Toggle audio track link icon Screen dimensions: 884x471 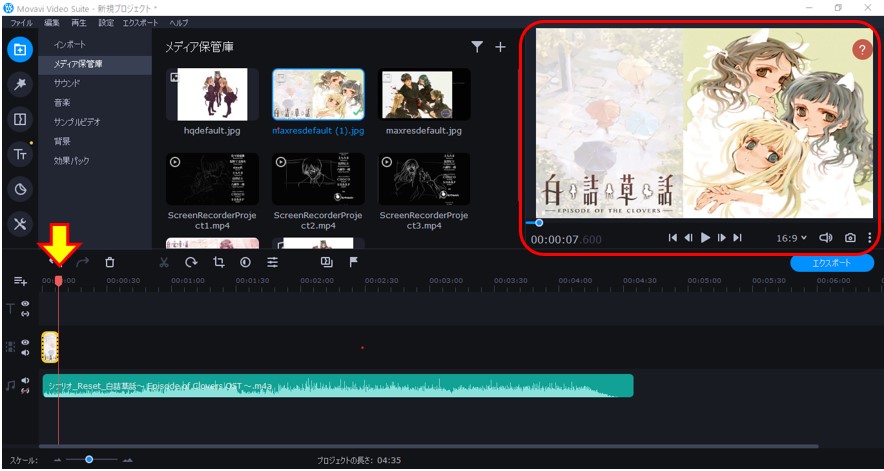click(x=25, y=390)
